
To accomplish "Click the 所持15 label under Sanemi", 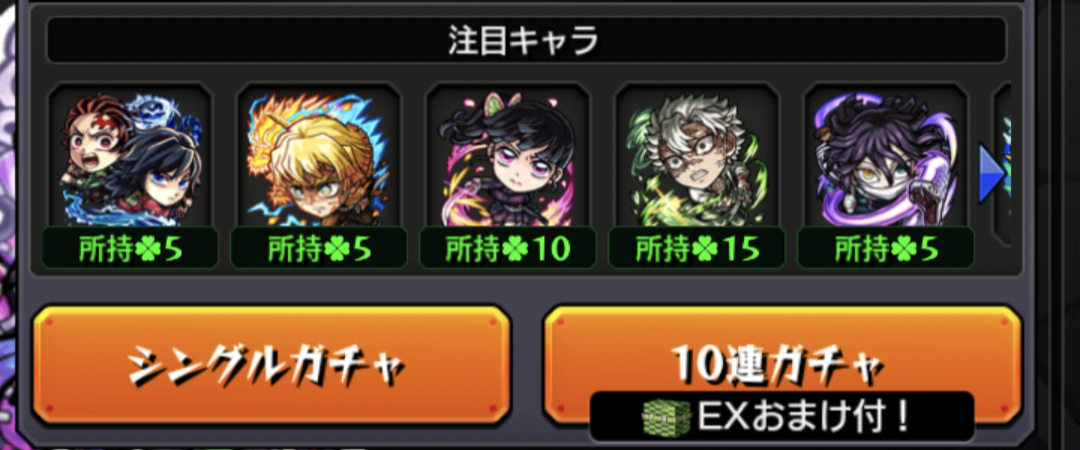I will coord(696,248).
